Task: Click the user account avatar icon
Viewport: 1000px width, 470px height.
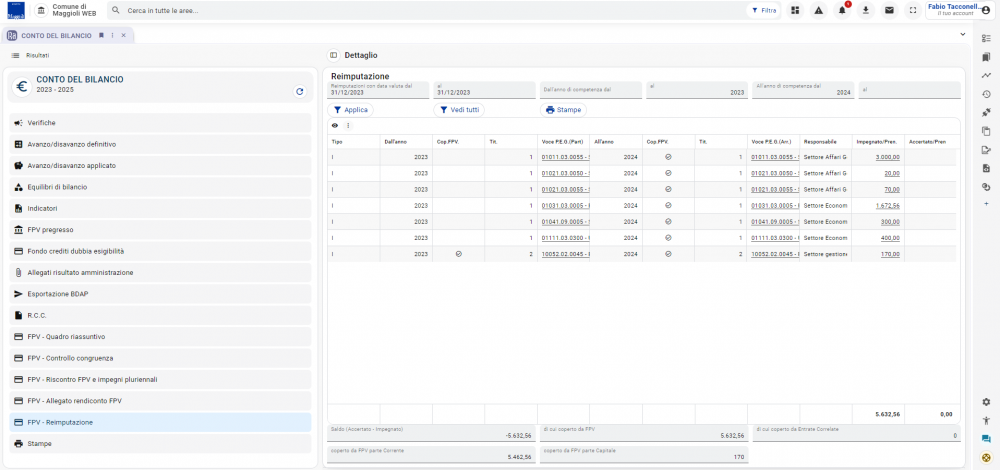Action: (x=985, y=10)
